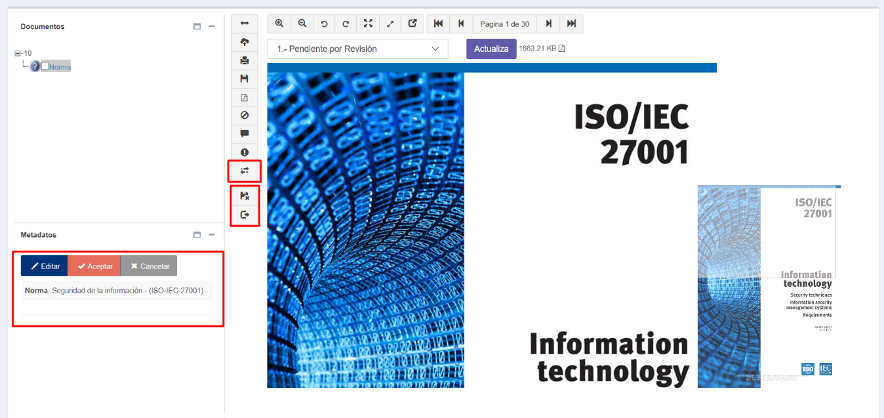Image resolution: width=884 pixels, height=418 pixels.
Task: Click the red Aceptar button
Action: (x=94, y=266)
